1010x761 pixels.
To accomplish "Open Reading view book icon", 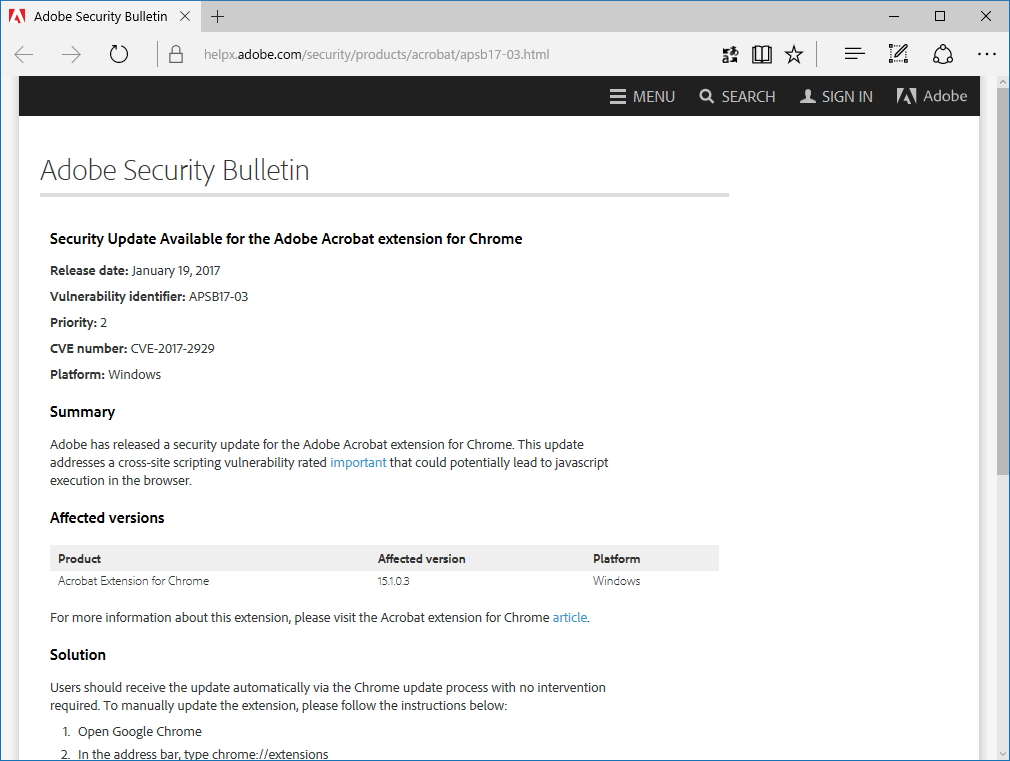I will tap(762, 55).
